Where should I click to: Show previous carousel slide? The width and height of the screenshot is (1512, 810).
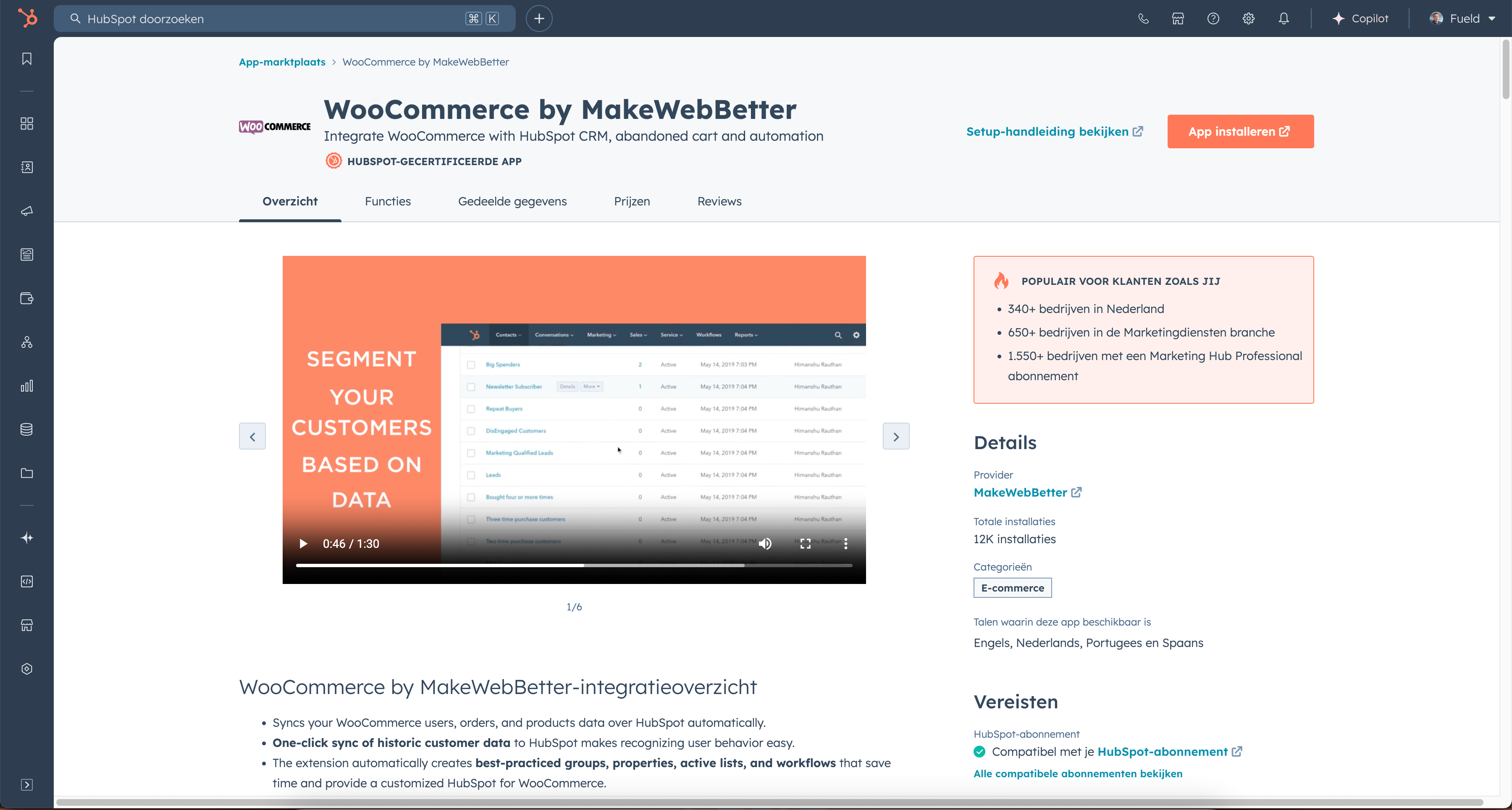[252, 436]
